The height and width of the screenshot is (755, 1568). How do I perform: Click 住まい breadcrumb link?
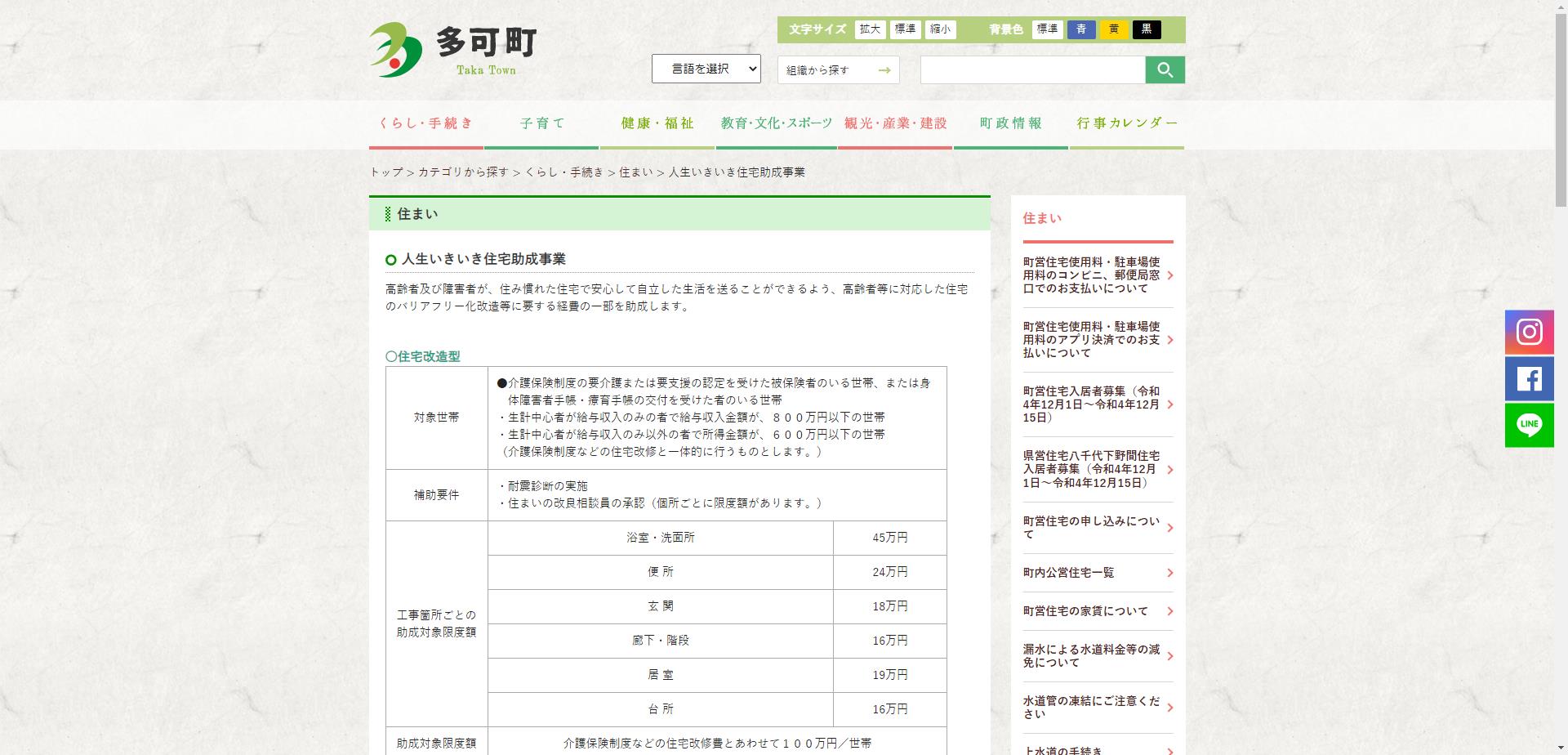tap(635, 172)
